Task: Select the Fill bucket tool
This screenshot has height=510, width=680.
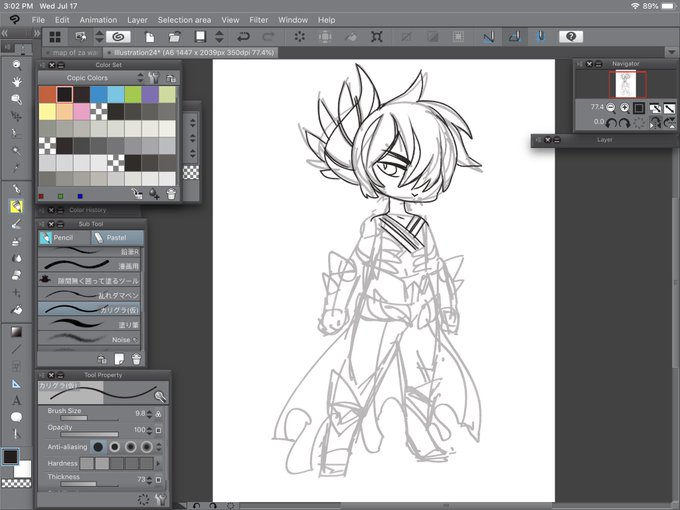Action: (16, 310)
